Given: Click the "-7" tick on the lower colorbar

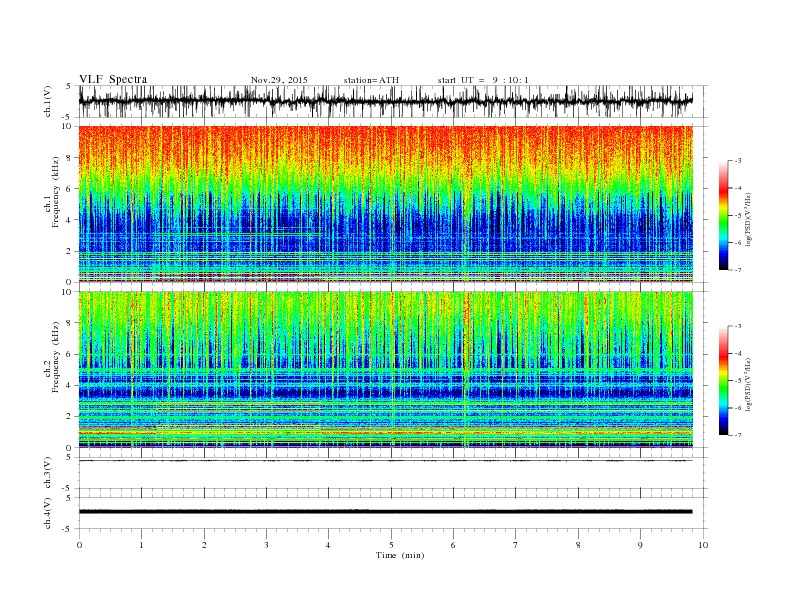Looking at the screenshot, I should [738, 435].
